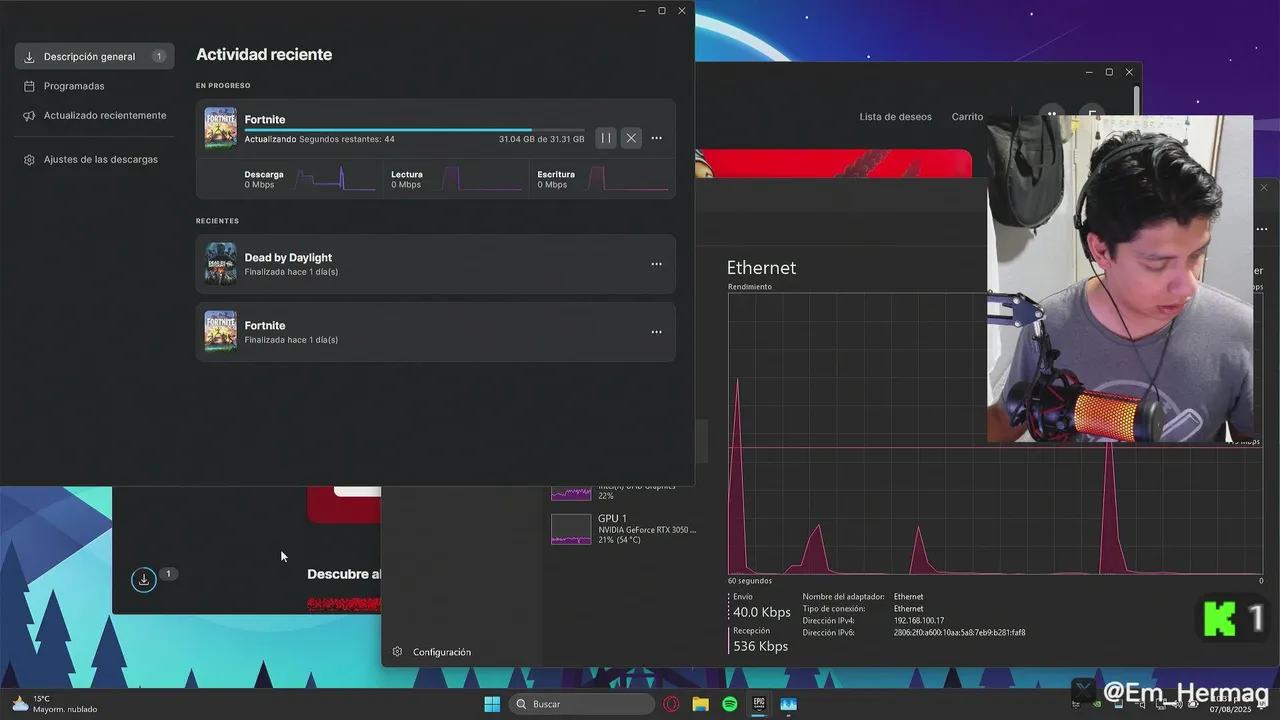Pause the Fortnite update download
The image size is (1280, 720).
(x=605, y=138)
